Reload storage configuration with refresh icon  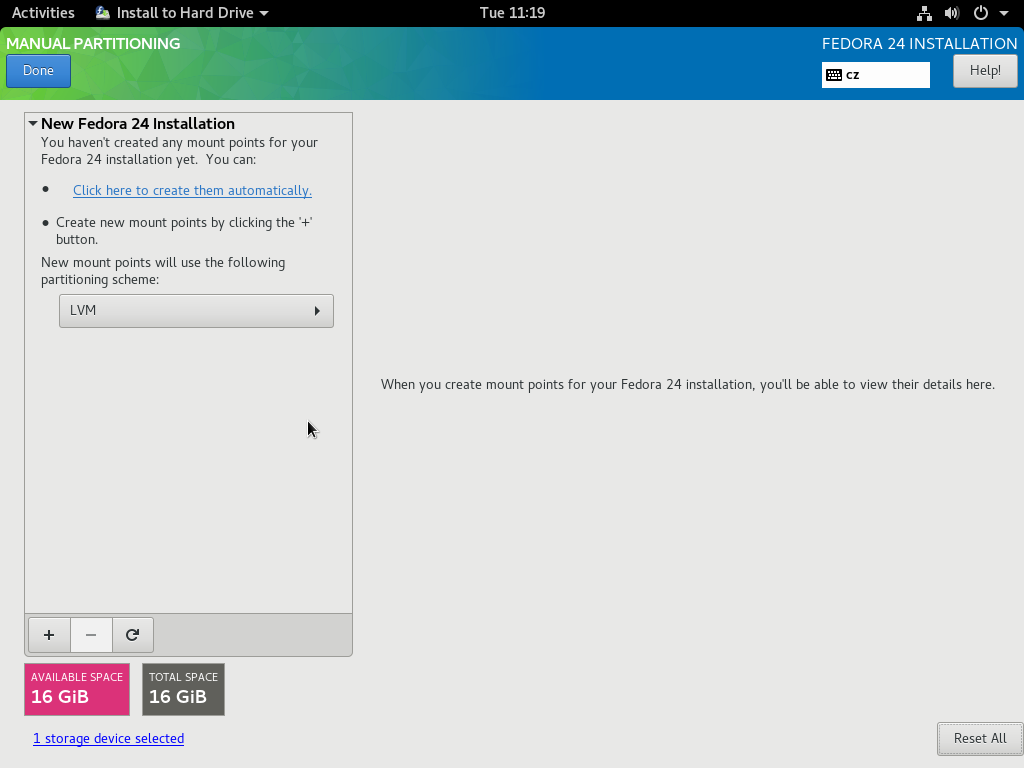[133, 635]
